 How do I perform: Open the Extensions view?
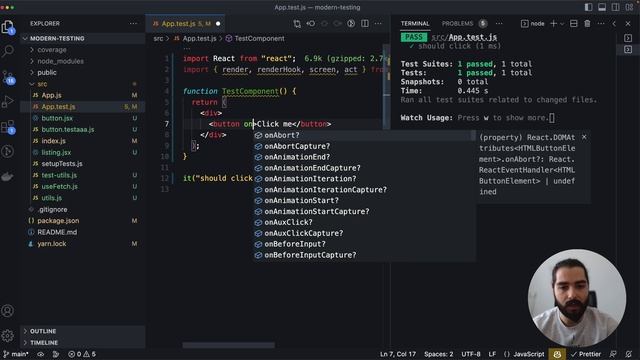pyautogui.click(x=8, y=127)
